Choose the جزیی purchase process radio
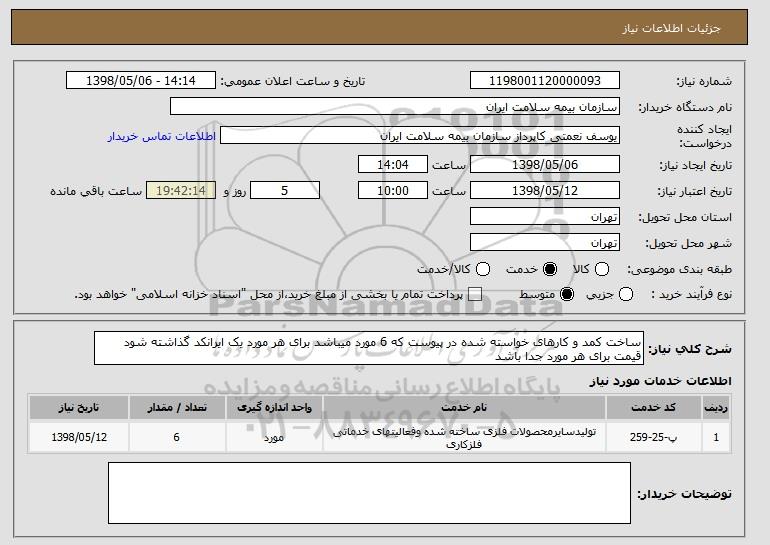 point(626,295)
